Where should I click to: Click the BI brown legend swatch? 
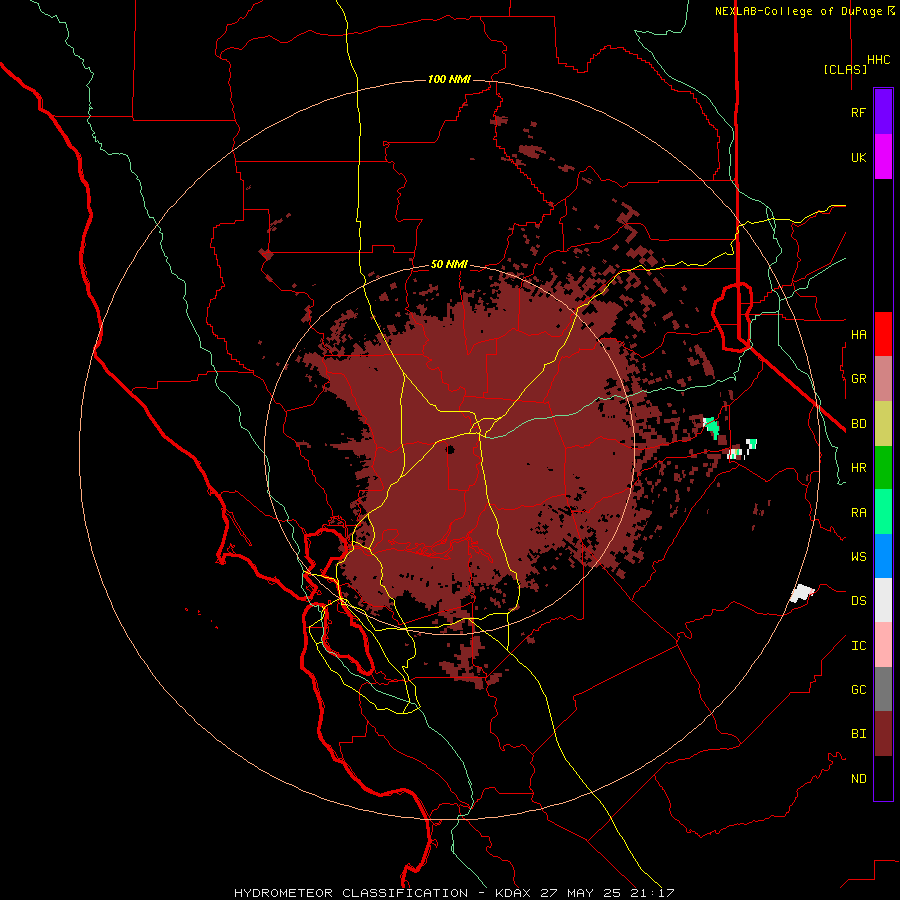(883, 734)
